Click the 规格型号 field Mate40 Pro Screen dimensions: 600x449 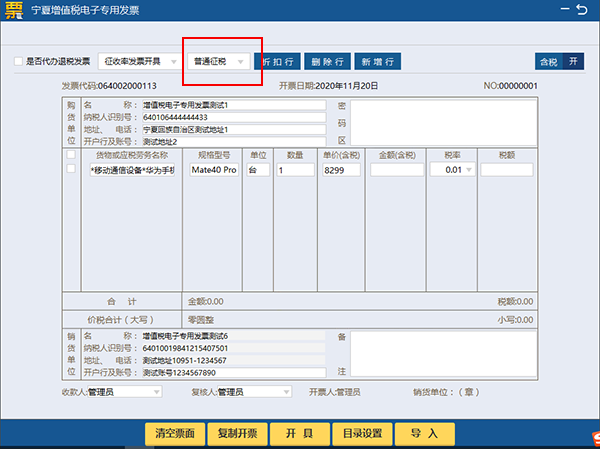[x=214, y=170]
